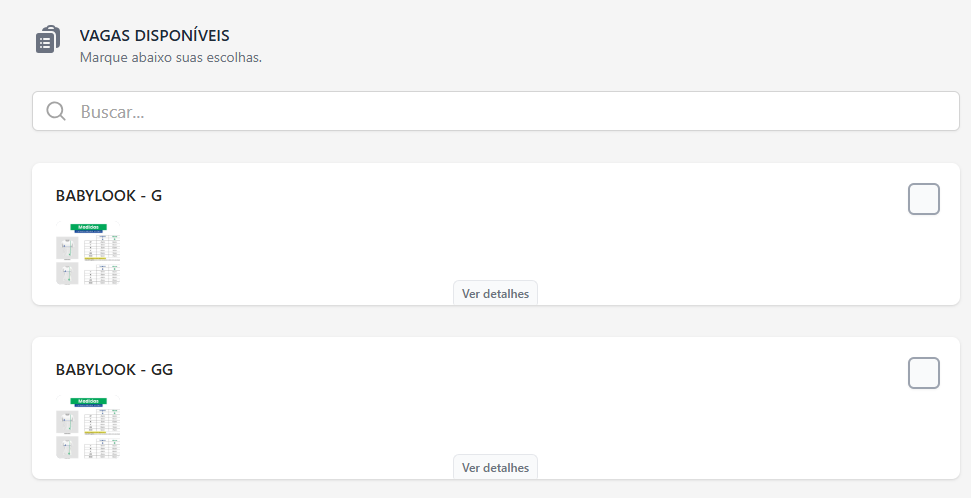This screenshot has height=498, width=971.
Task: Tick the BABYLOOK - GG checkbox
Action: [923, 373]
